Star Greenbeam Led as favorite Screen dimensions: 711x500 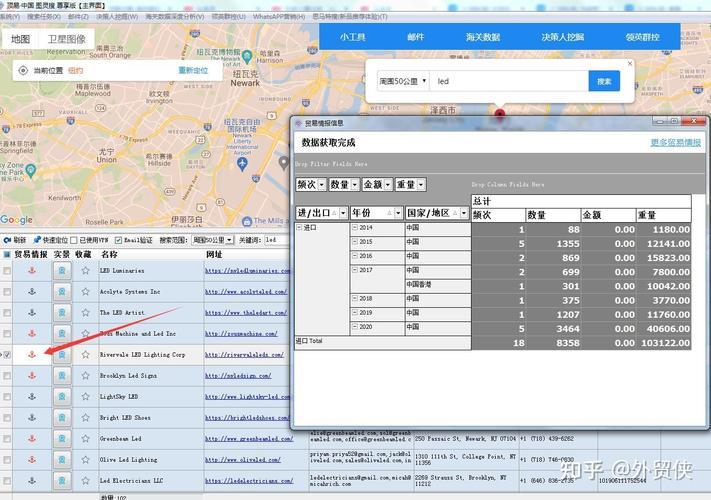pos(85,438)
